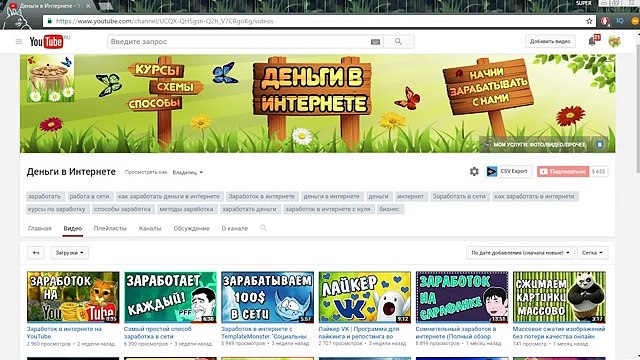The image size is (640, 360).
Task: Search within channel via magnifier icon
Action: click(x=263, y=228)
